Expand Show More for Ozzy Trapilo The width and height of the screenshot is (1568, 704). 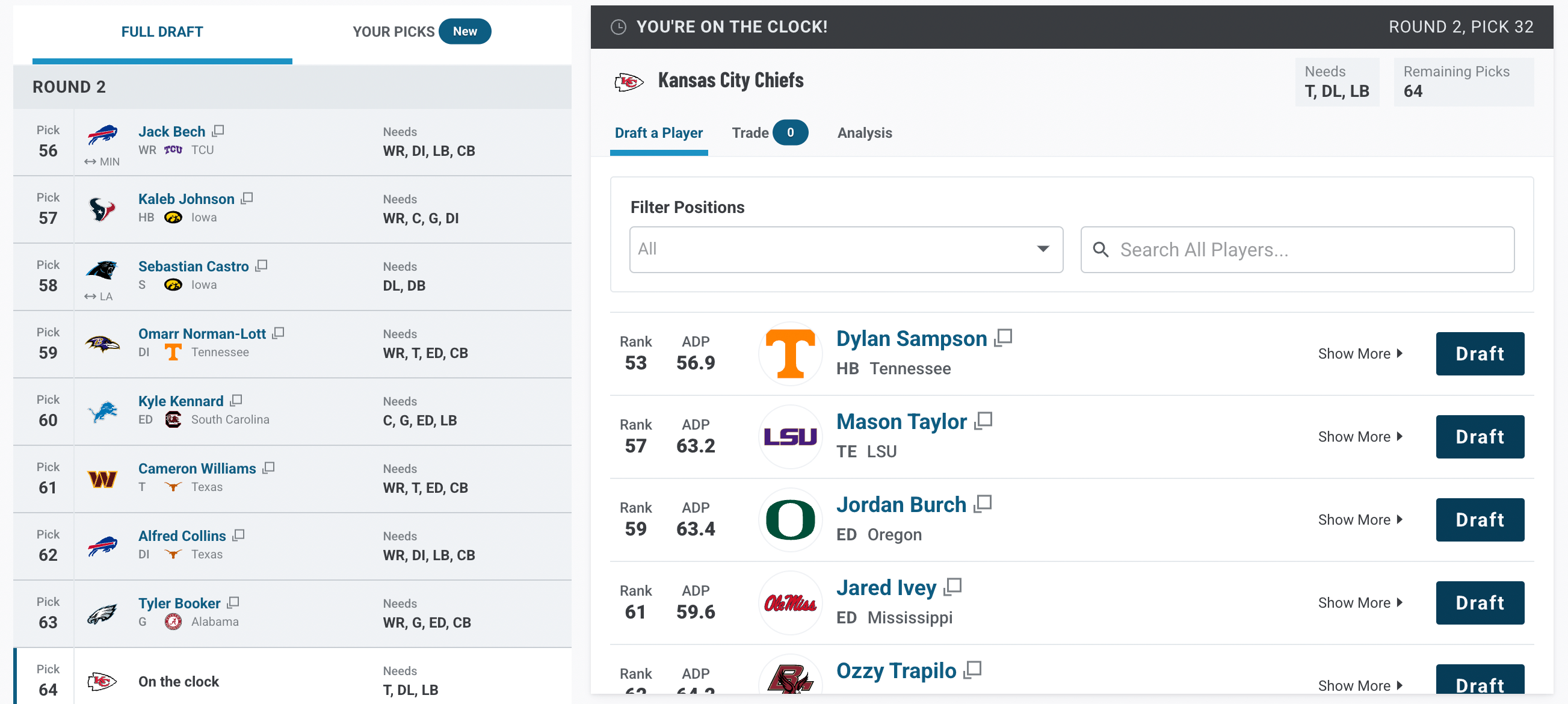(x=1360, y=686)
